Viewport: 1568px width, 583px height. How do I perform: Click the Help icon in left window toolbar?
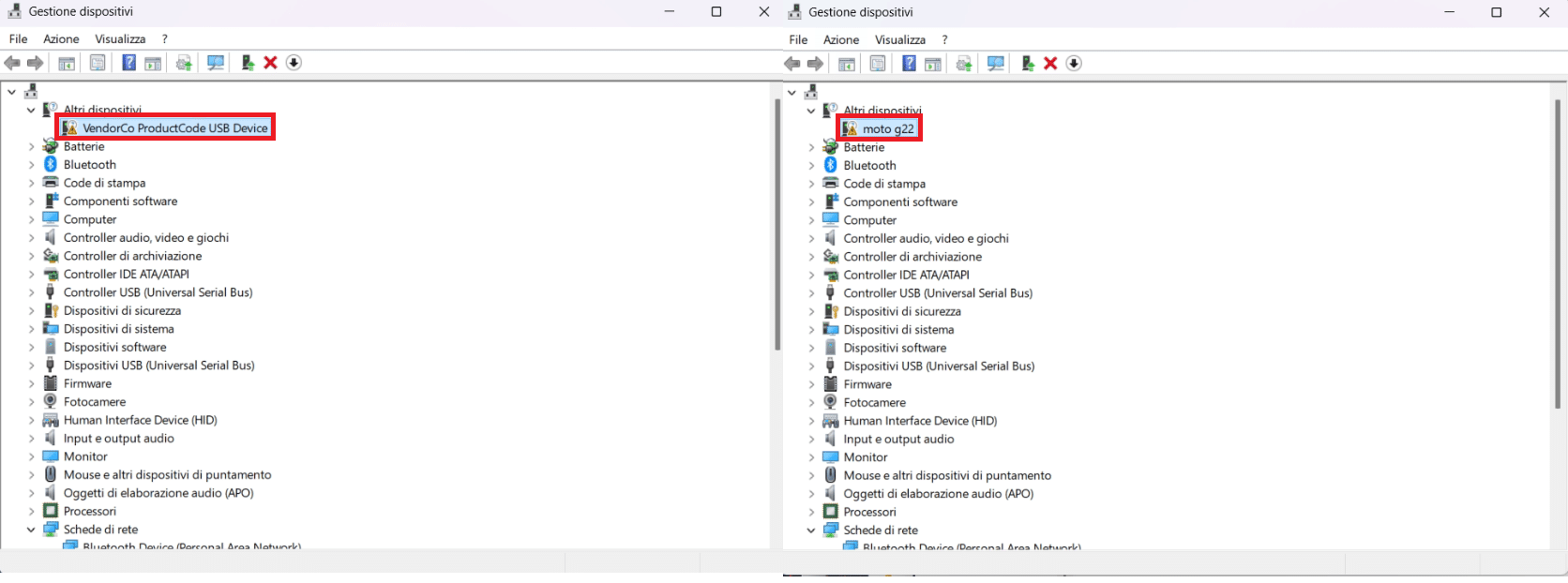[128, 63]
